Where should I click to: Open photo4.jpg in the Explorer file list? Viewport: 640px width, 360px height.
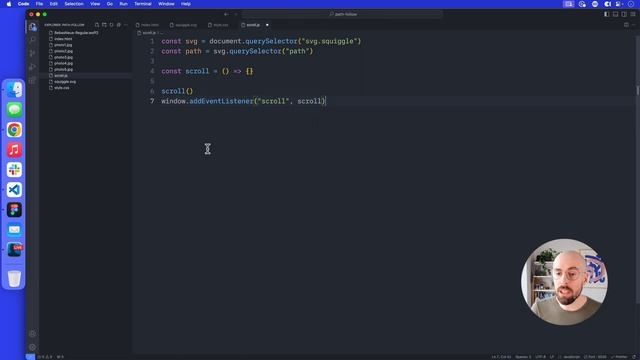(x=64, y=63)
